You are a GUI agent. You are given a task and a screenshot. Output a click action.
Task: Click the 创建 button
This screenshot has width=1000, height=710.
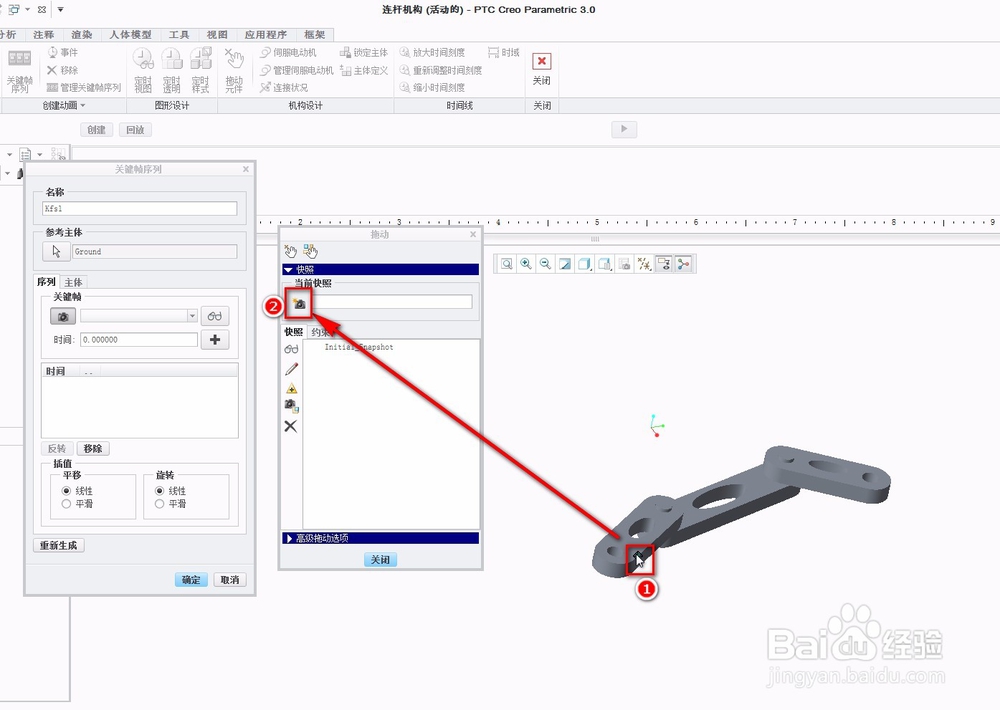click(x=96, y=129)
